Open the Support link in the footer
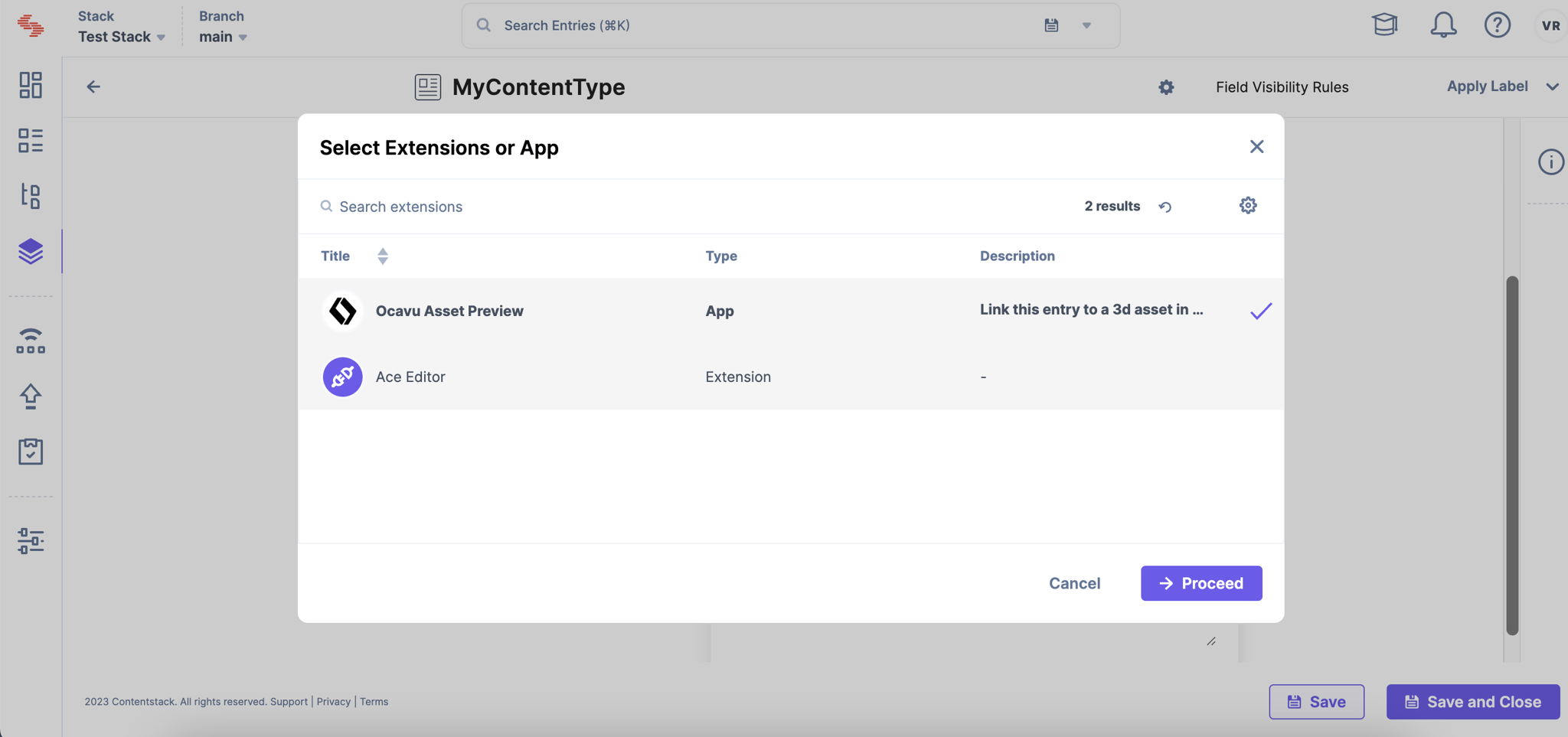 289,702
